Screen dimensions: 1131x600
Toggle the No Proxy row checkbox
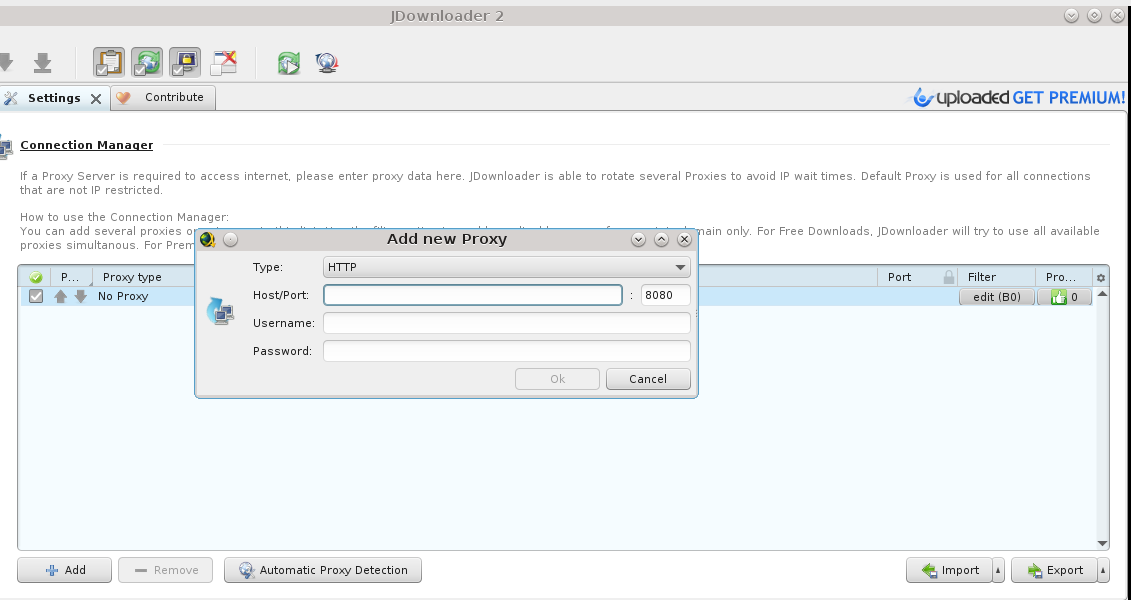[36, 296]
